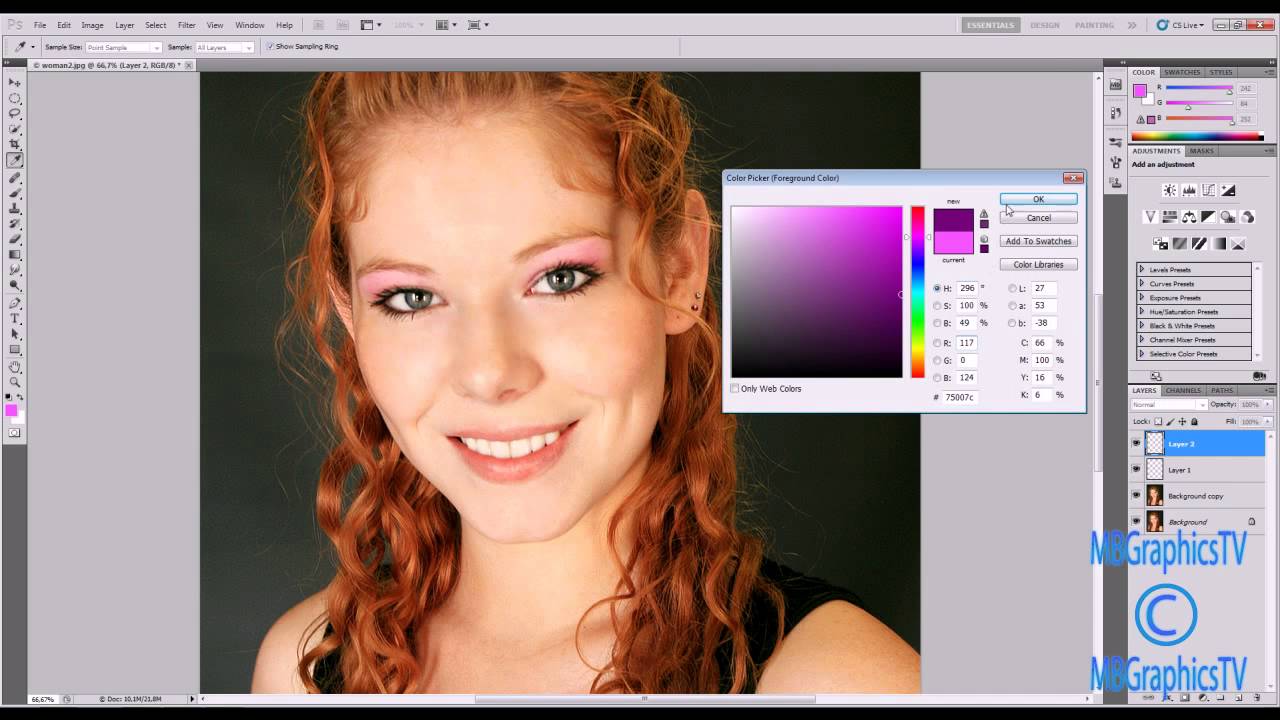
Task: Add a Vibrance adjustment
Action: point(1151,217)
